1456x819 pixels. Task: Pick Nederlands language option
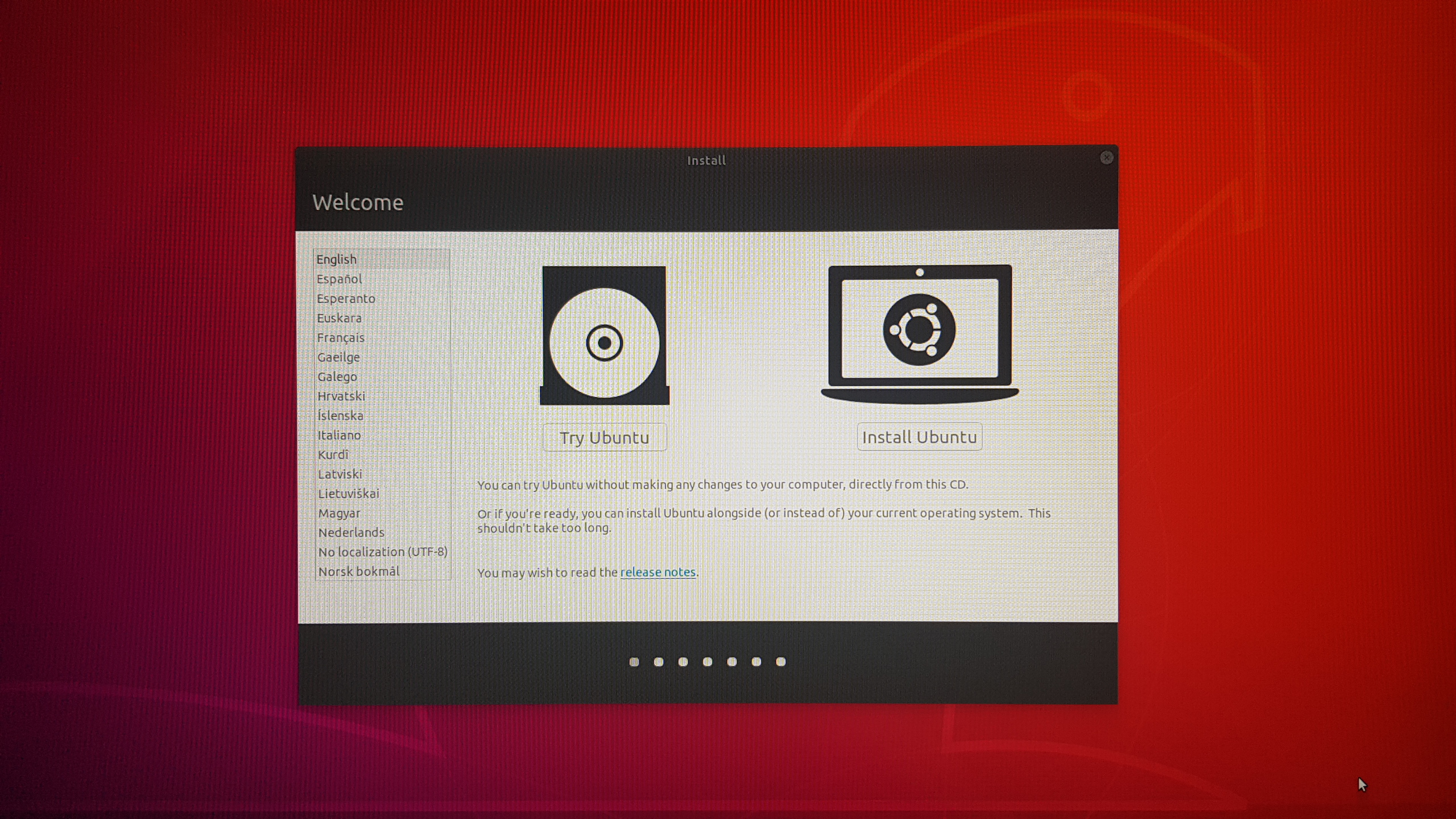click(x=351, y=533)
